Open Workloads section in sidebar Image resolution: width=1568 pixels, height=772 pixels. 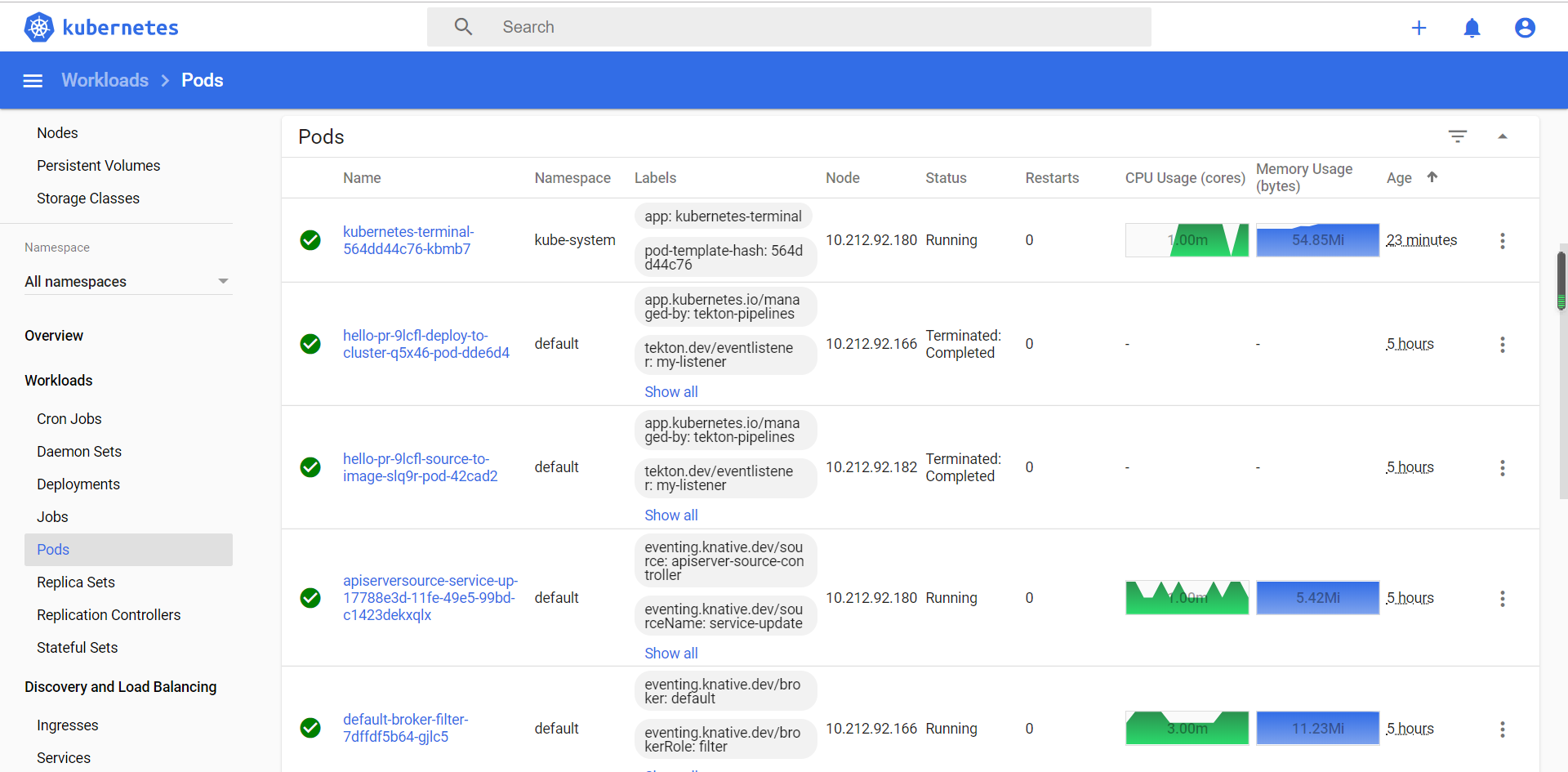coord(59,381)
